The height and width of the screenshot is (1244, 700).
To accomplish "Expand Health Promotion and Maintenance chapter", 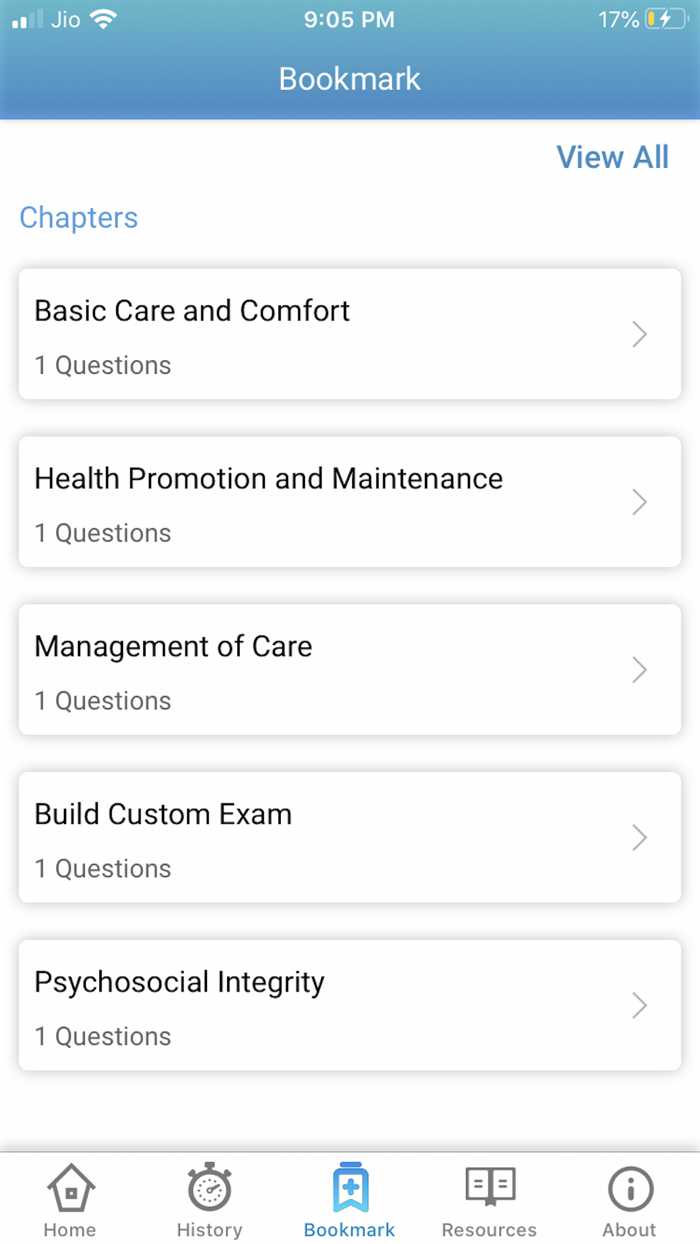I will coord(349,502).
